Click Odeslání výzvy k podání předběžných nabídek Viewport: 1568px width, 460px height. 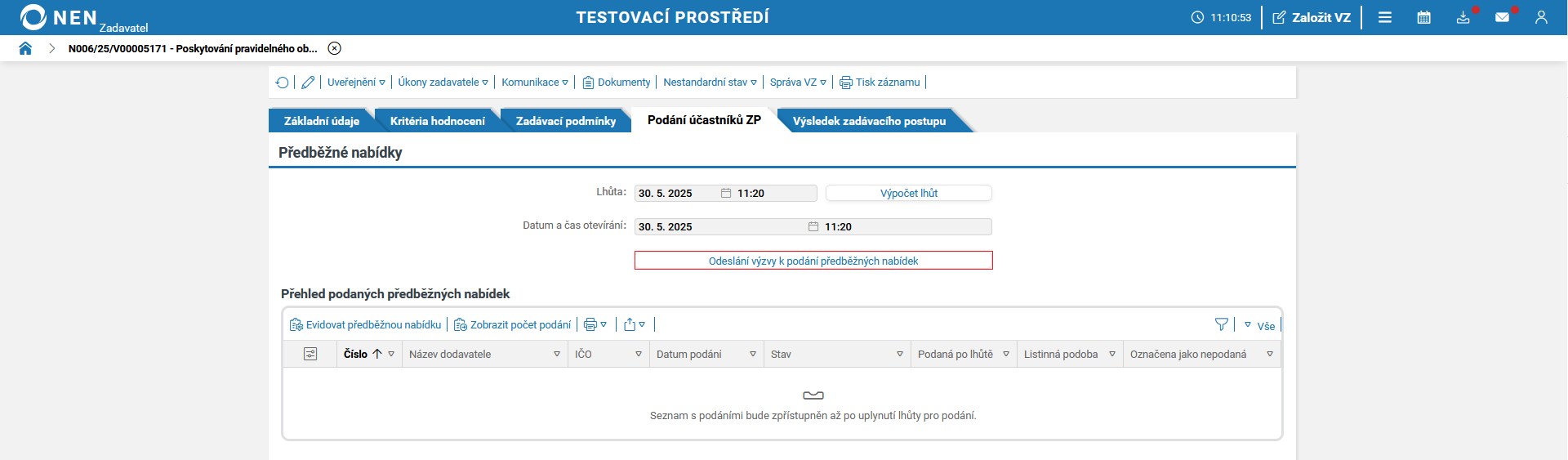pyautogui.click(x=813, y=261)
